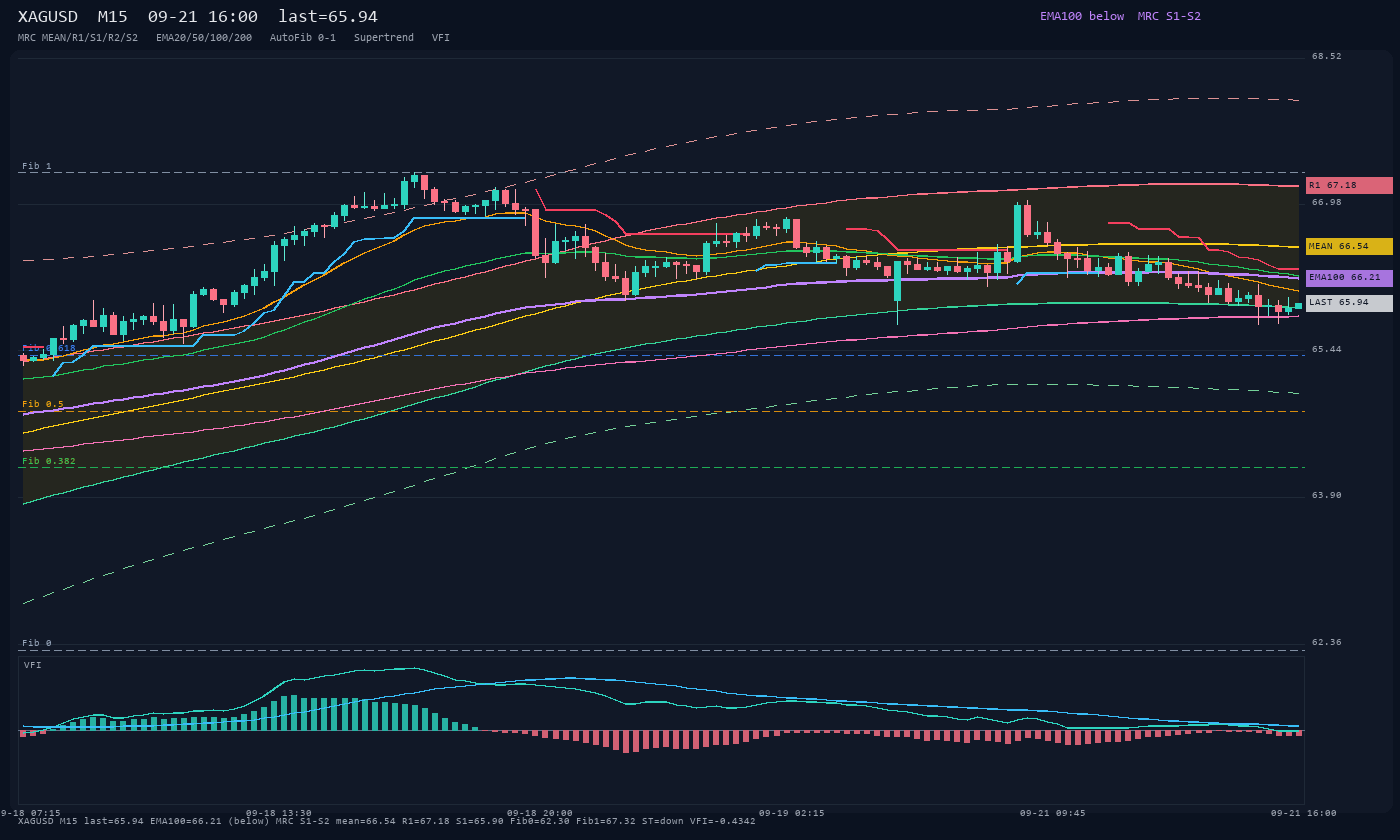The image size is (1400, 840).
Task: Click the 68.52 price axis tick
Action: coord(1327,56)
